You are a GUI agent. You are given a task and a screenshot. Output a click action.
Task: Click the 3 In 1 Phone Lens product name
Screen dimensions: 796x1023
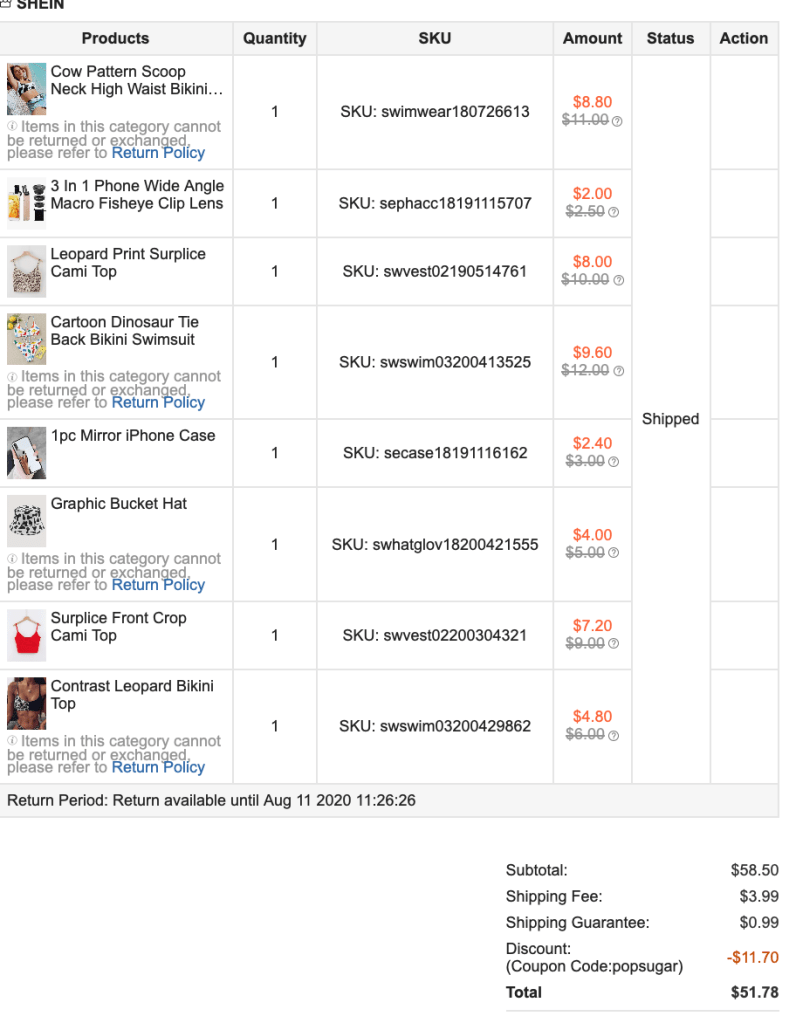pos(137,195)
